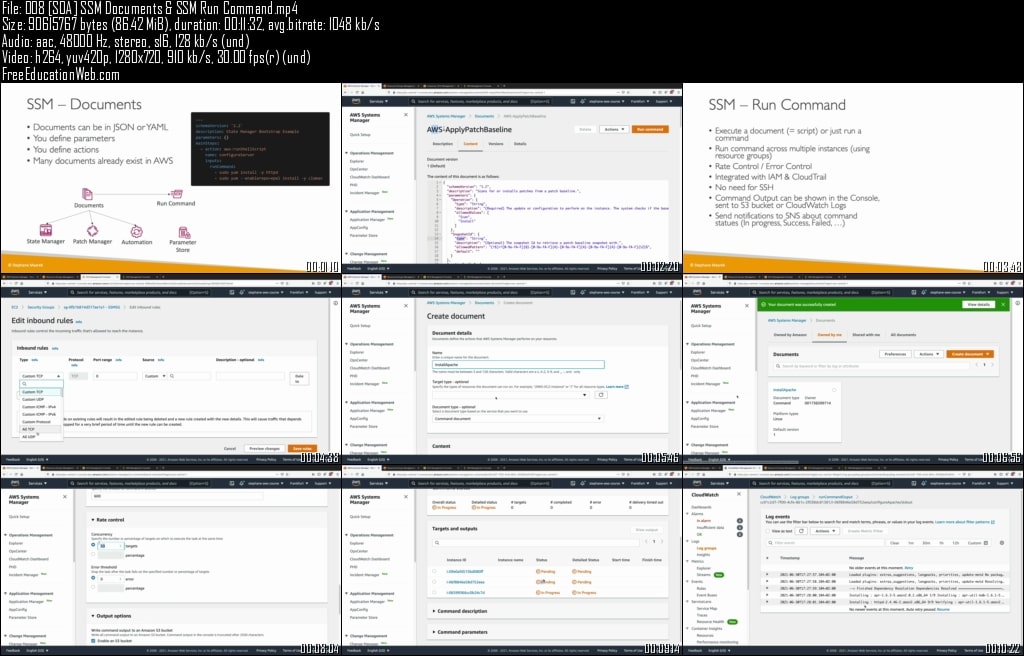Click the refresh icon beside Target type dropdown

pyautogui.click(x=600, y=395)
